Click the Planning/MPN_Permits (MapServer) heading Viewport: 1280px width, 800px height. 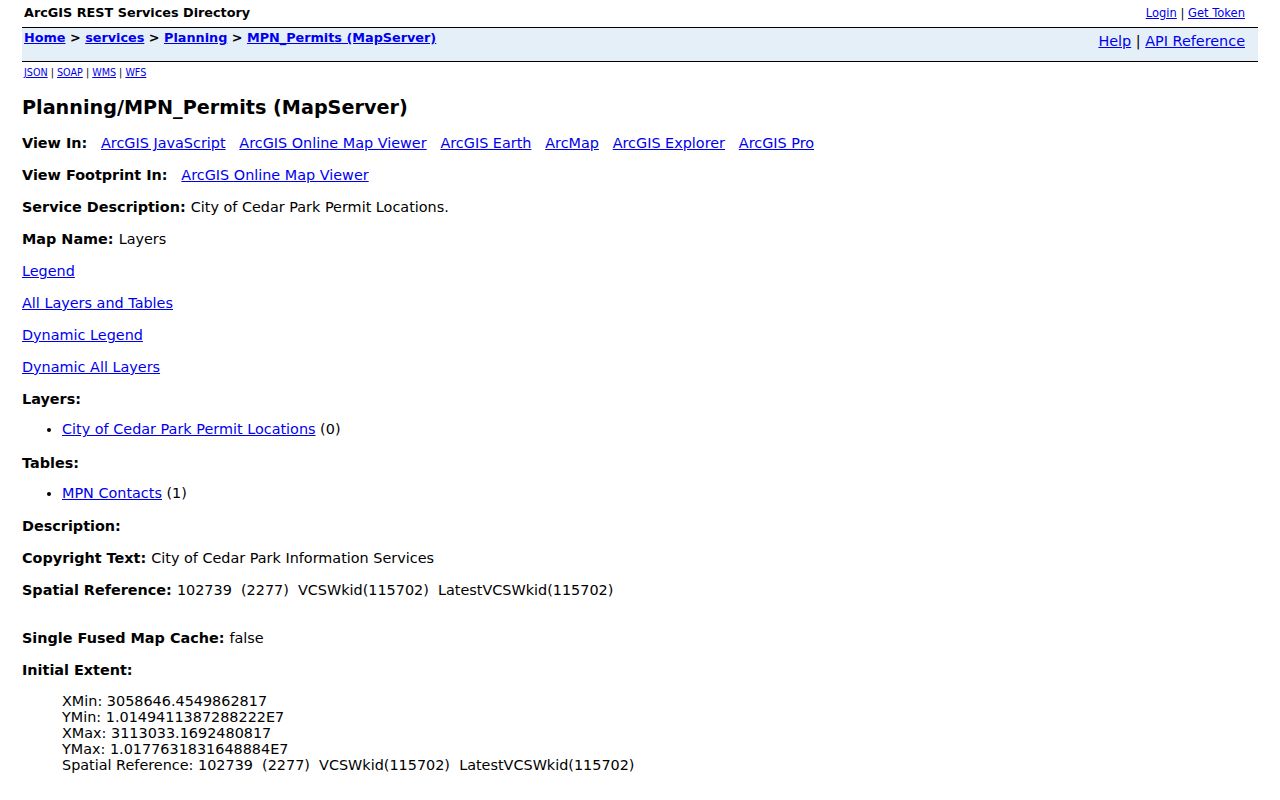click(x=215, y=108)
